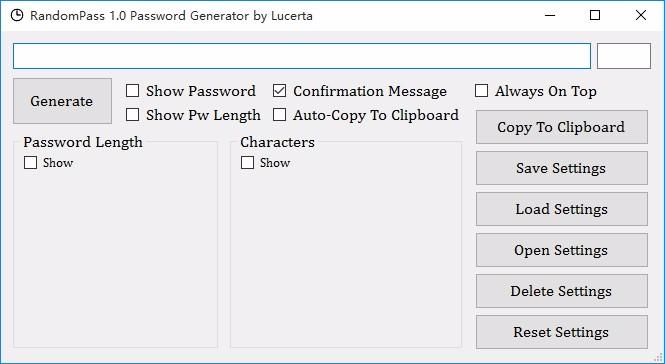Check Show under Characters group

point(247,162)
